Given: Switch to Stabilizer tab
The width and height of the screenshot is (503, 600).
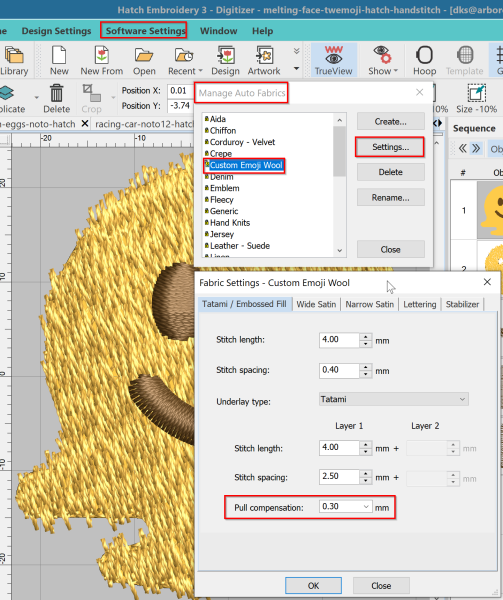Looking at the screenshot, I should click(462, 304).
